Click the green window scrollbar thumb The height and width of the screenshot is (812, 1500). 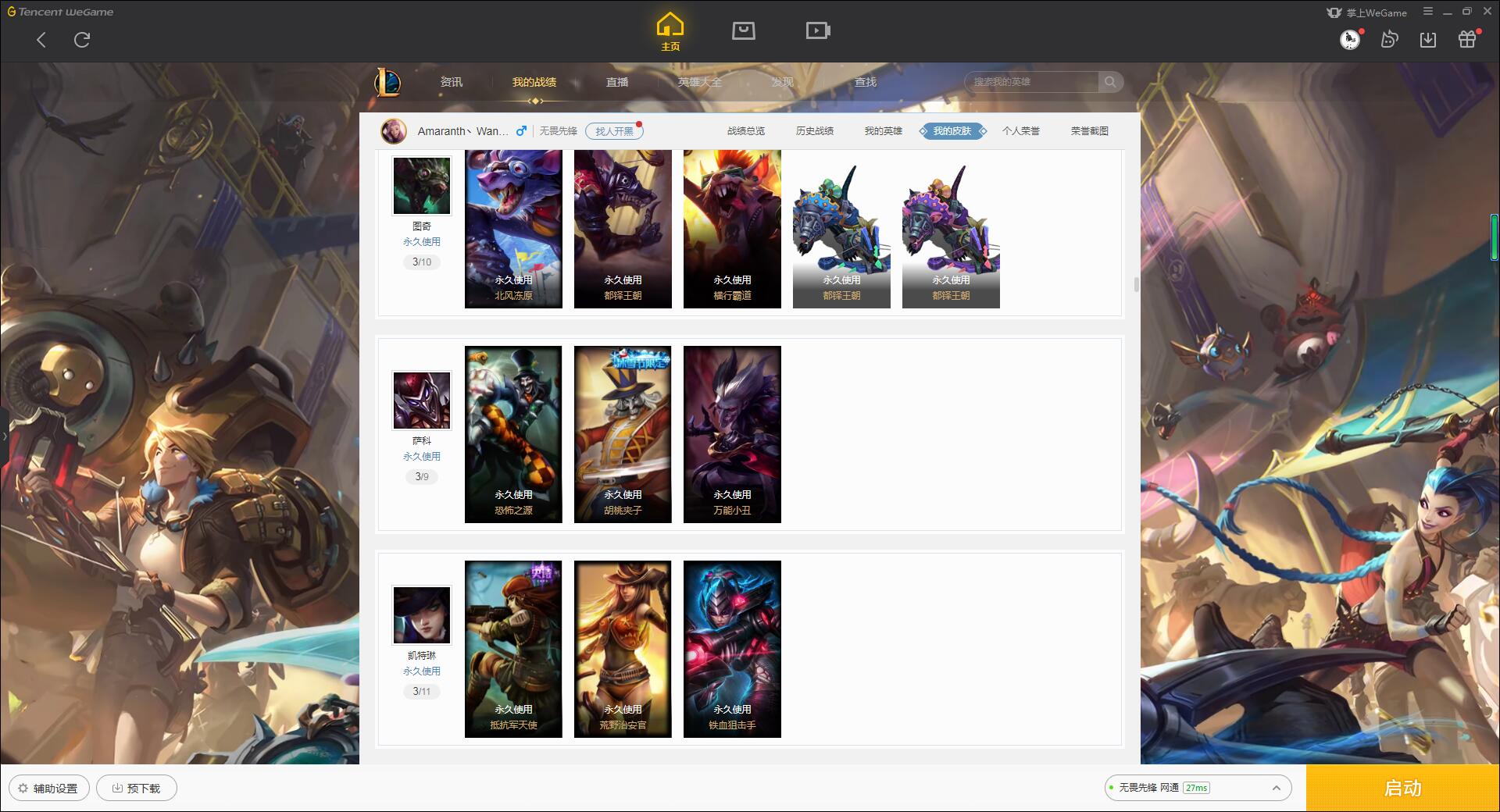[x=1495, y=237]
